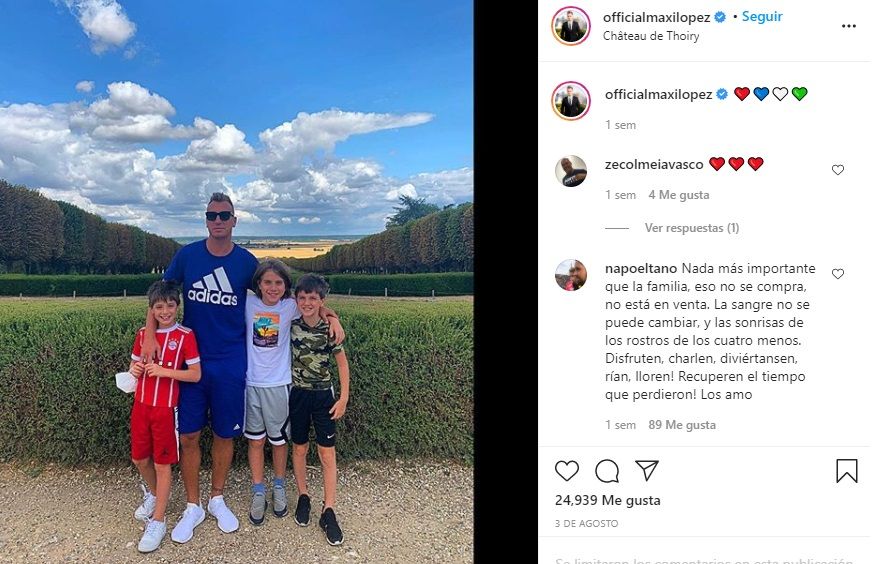877x564 pixels.
Task: Open the zecolmeiavasco username link
Action: (654, 164)
